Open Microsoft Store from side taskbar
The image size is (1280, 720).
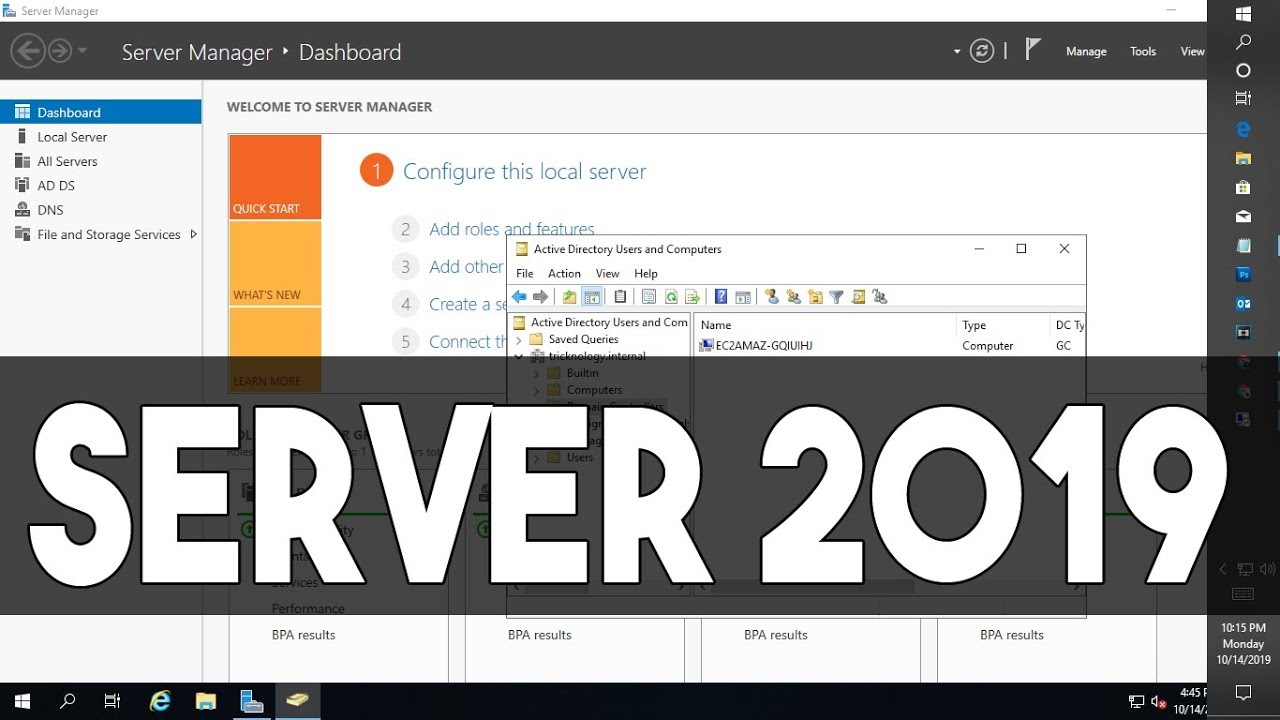[x=1244, y=187]
